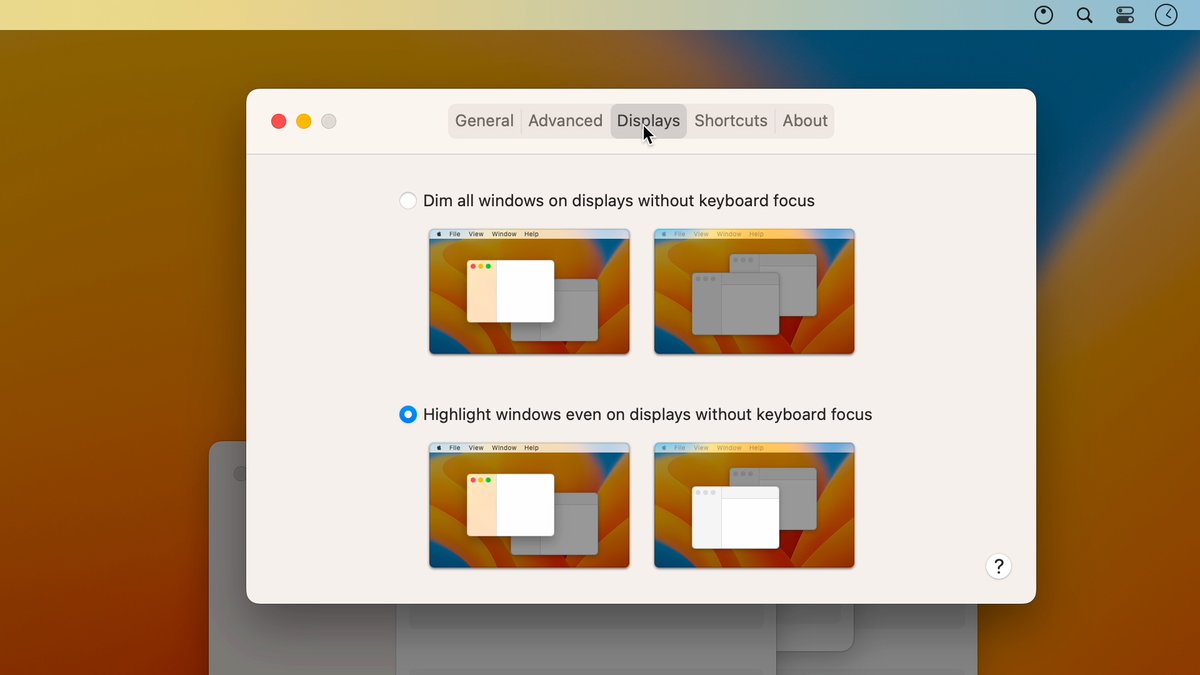The width and height of the screenshot is (1200, 675).
Task: Click the circular app icon in menu bar
Action: tap(1043, 15)
